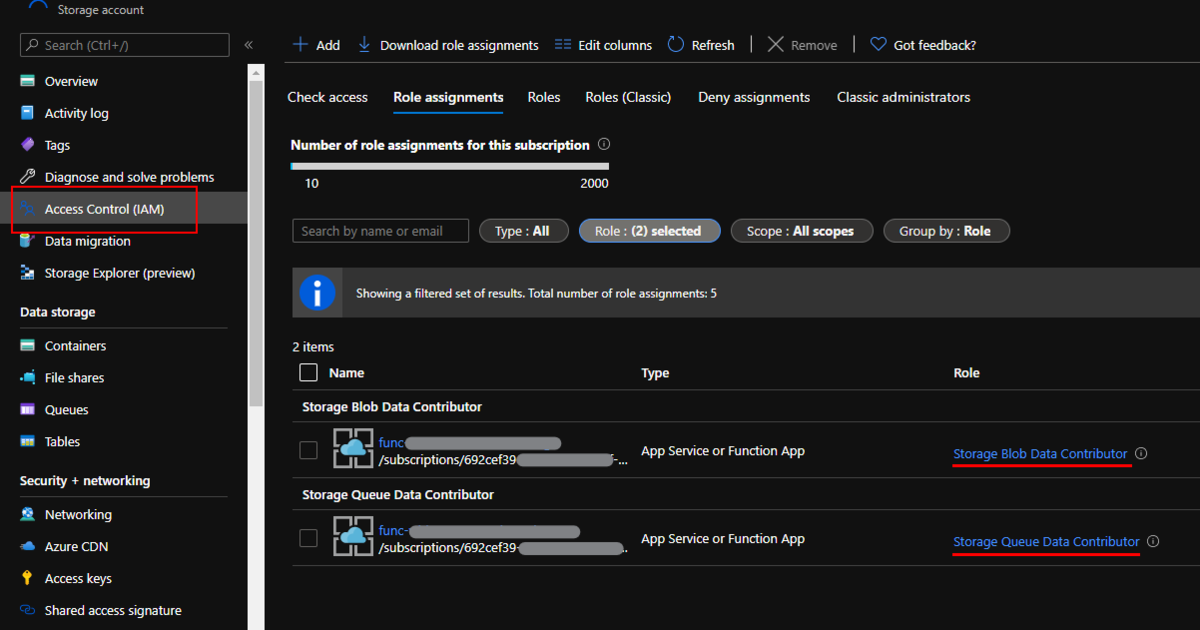
Task: Click the sidebar Search (Ctrl+/) box
Action: [125, 45]
